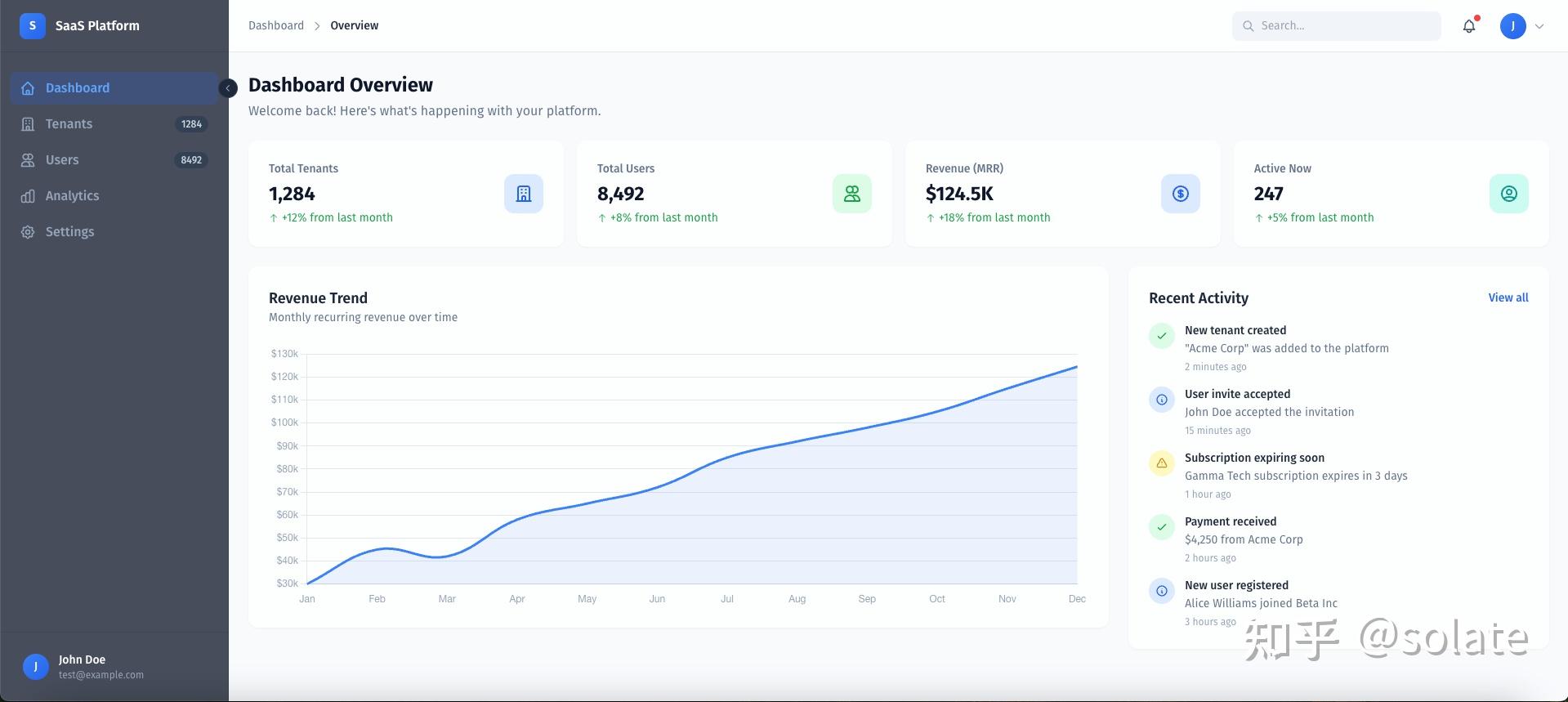Viewport: 1568px width, 702px height.
Task: Open notifications with the bell icon
Action: pos(1469,25)
